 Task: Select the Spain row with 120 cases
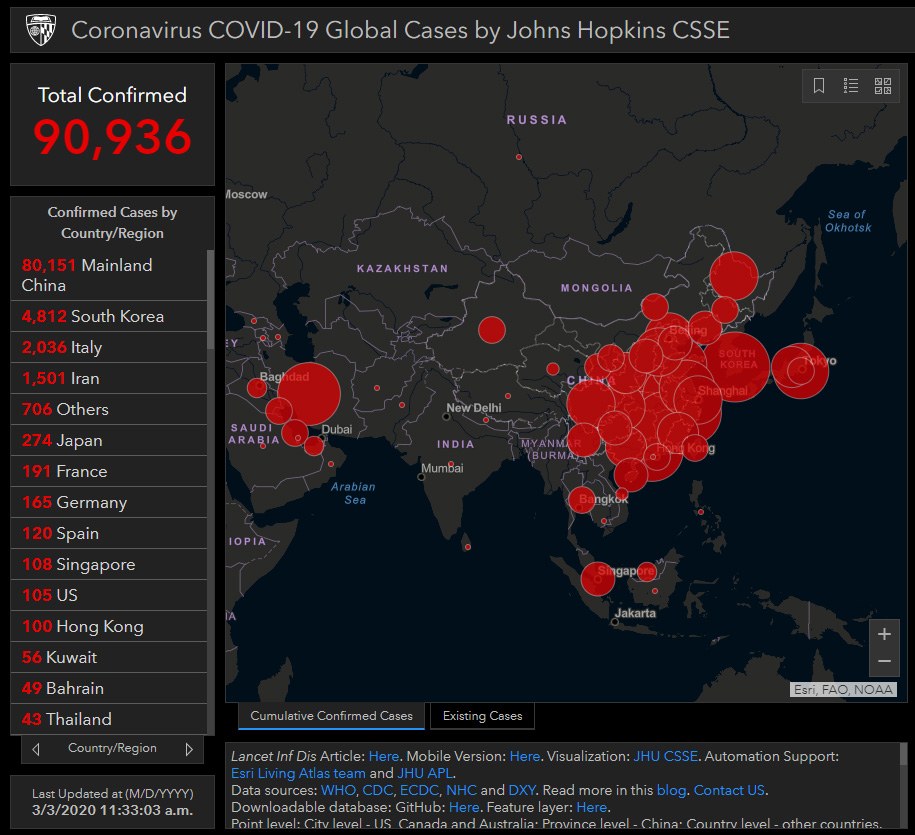pyautogui.click(x=109, y=533)
